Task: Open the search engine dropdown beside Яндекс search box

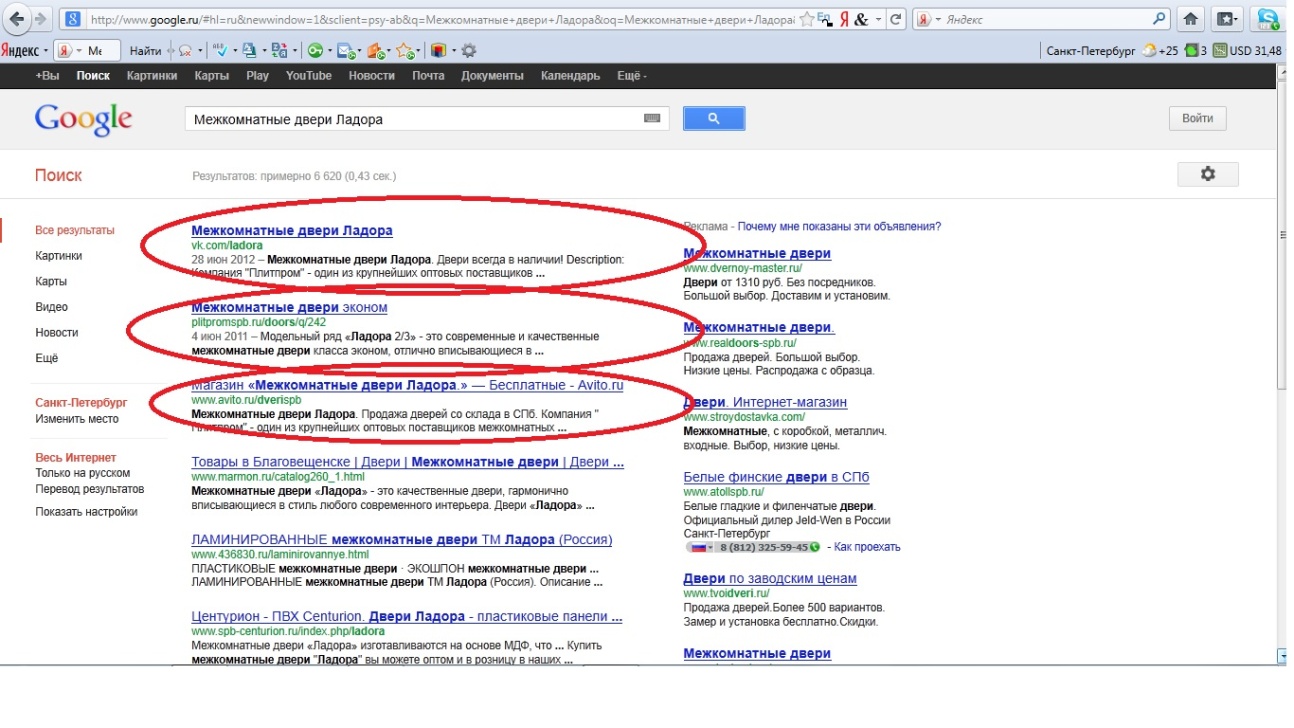Action: 939,19
